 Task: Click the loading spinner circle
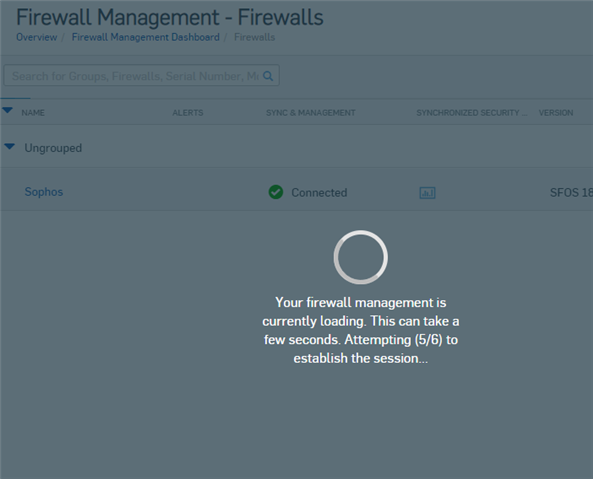pyautogui.click(x=360, y=257)
